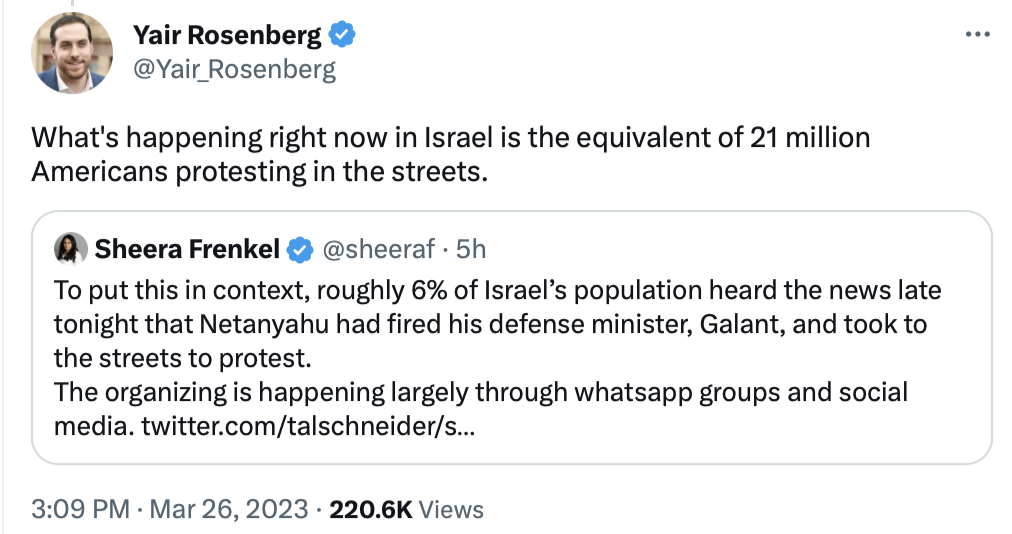Click quoted line about whatsapp groups organizing
Image resolution: width=1012 pixels, height=534 pixels.
(481, 393)
